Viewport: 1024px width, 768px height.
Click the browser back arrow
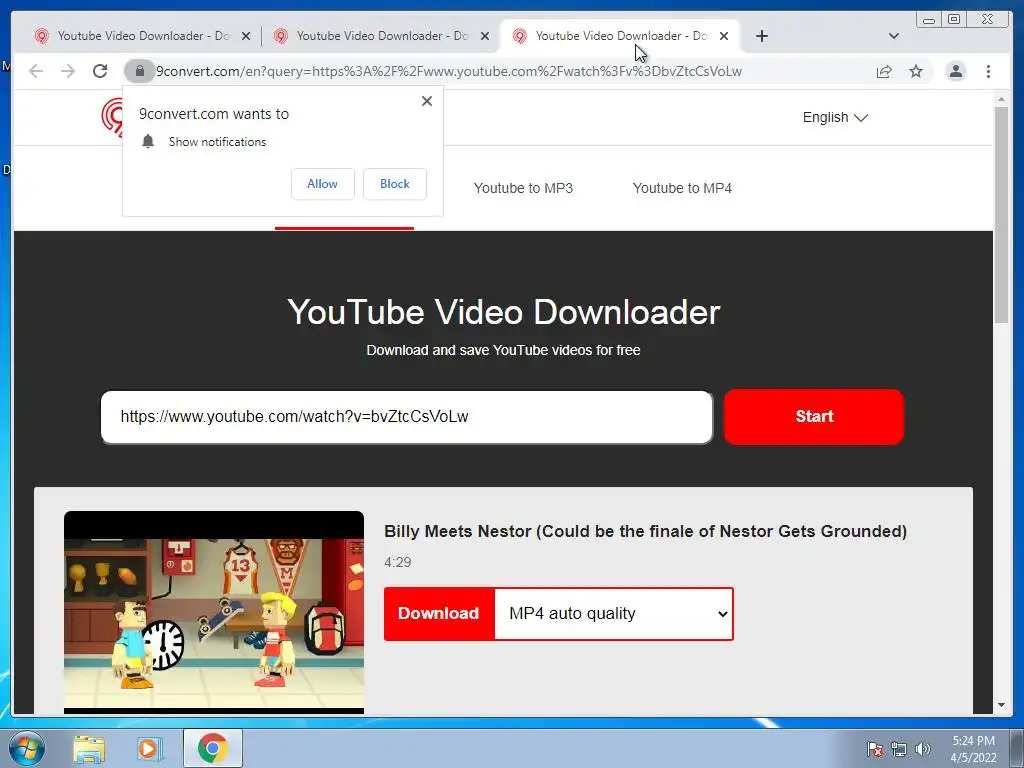click(x=36, y=71)
